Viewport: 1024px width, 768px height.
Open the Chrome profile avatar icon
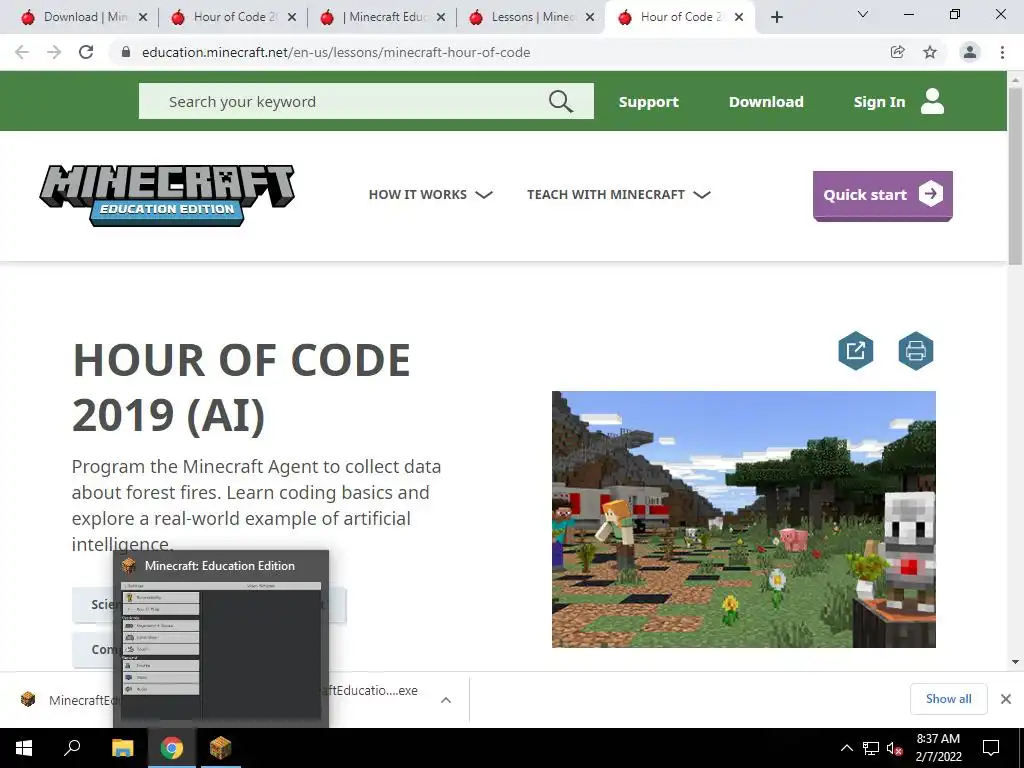tap(970, 52)
